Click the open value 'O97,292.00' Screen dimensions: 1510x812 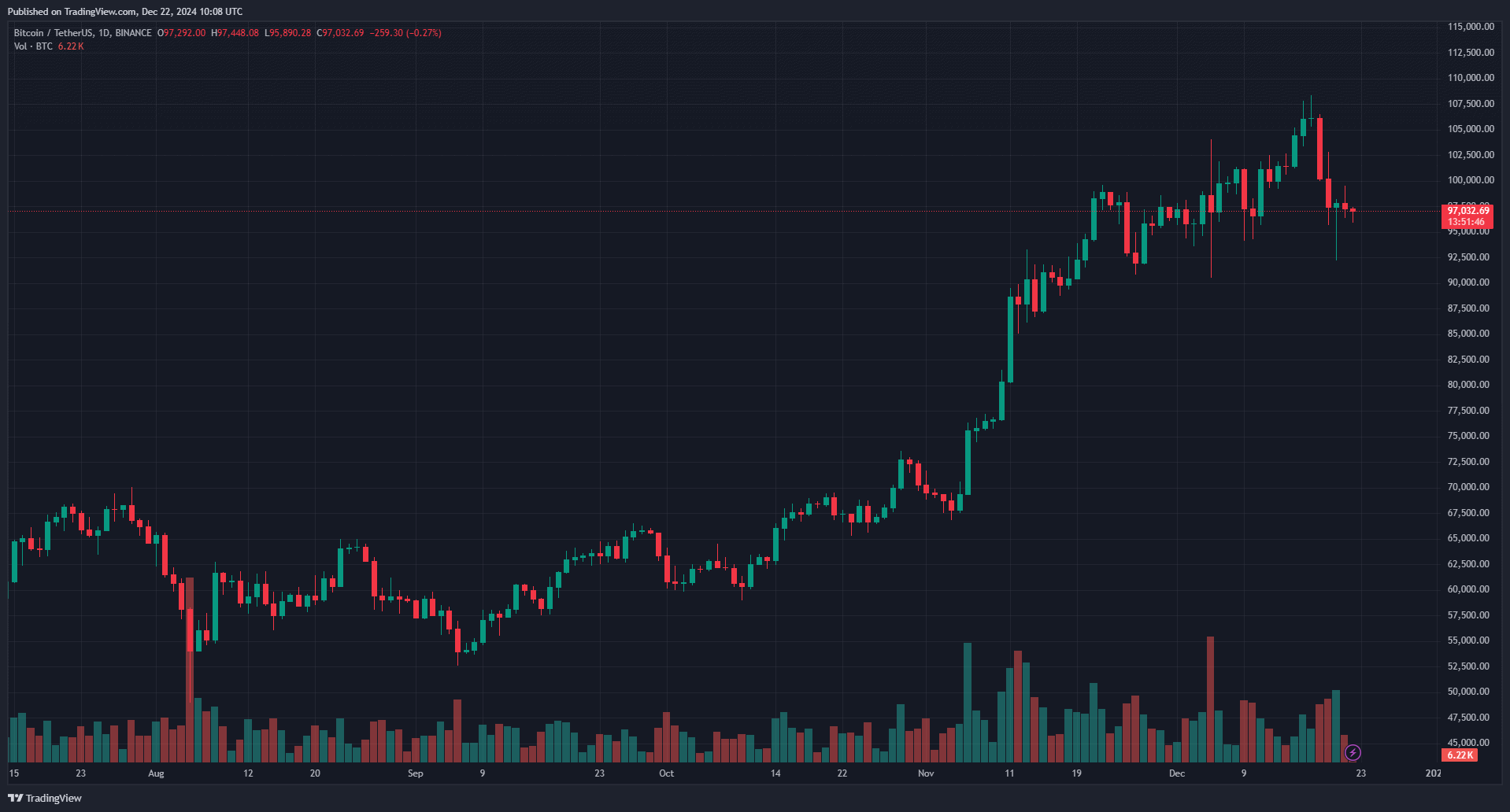tap(181, 33)
